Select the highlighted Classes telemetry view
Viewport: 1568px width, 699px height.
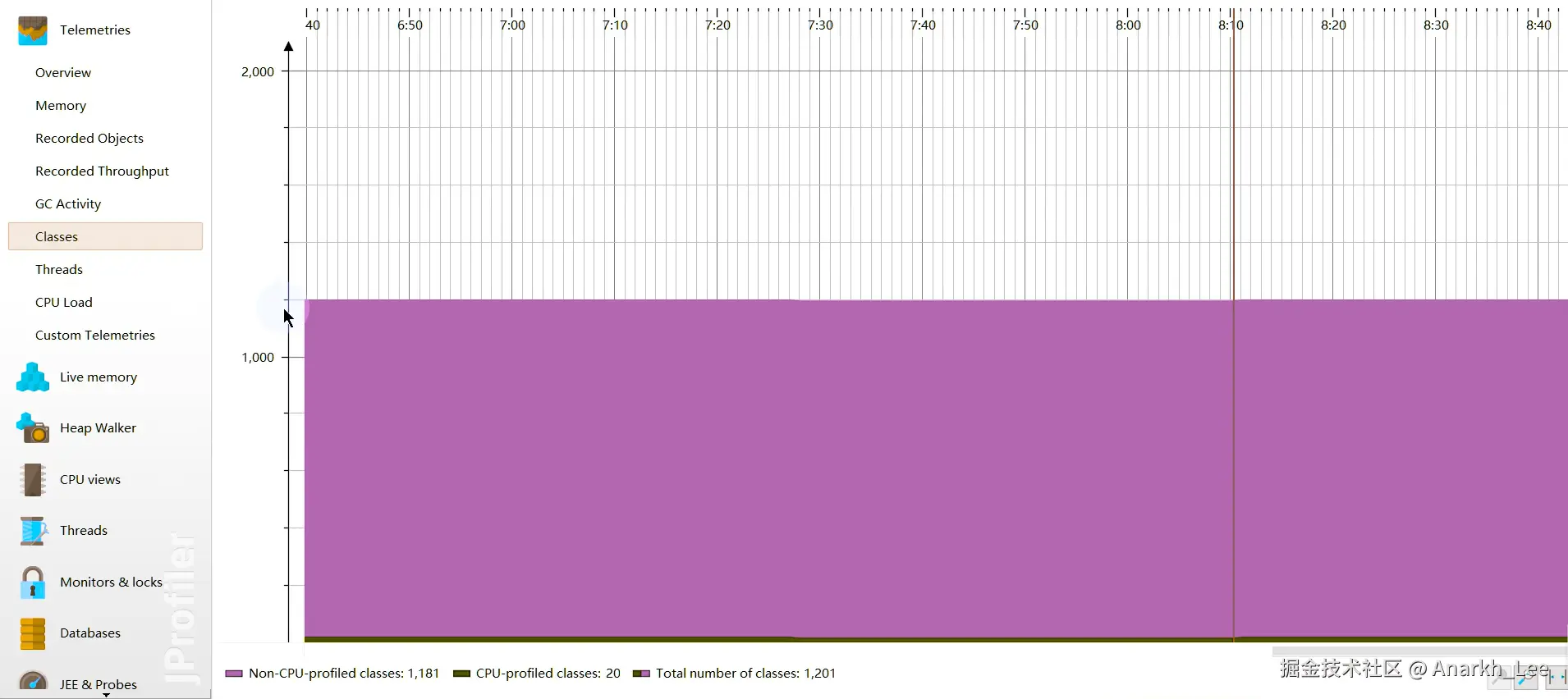tap(105, 236)
